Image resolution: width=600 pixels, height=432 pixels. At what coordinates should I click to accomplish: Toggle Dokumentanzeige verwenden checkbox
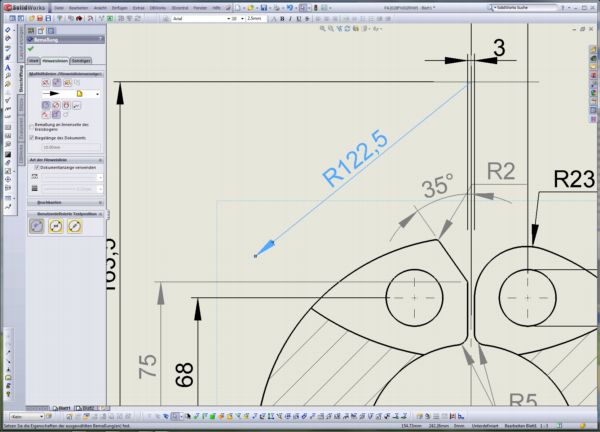pyautogui.click(x=37, y=168)
